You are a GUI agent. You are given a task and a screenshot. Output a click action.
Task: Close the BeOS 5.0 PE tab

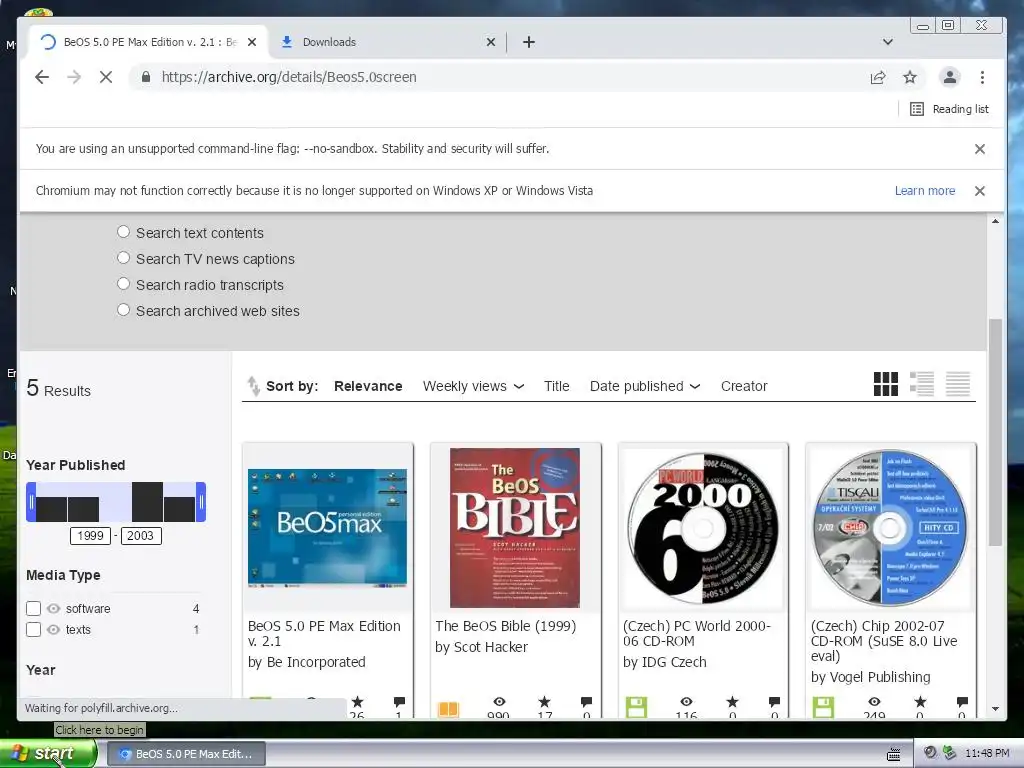252,42
